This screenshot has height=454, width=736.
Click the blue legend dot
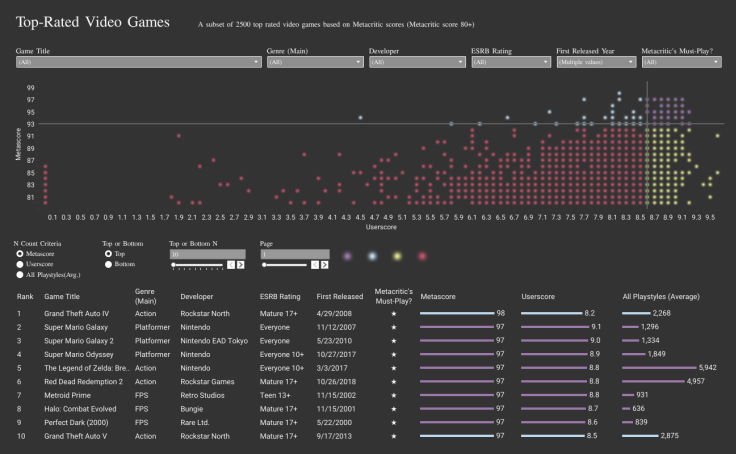[372, 257]
